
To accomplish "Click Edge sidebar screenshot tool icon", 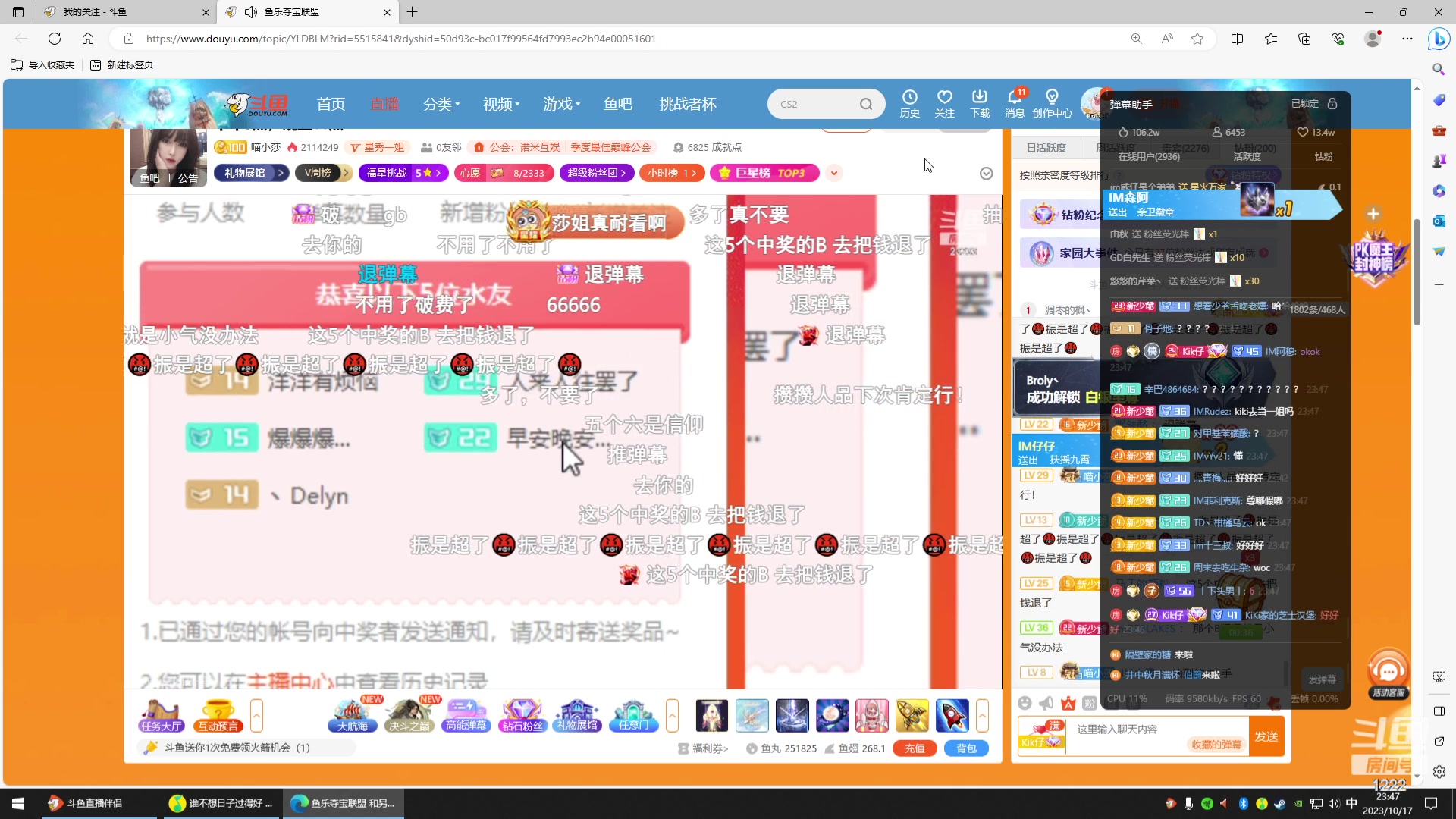I will click(x=1439, y=677).
